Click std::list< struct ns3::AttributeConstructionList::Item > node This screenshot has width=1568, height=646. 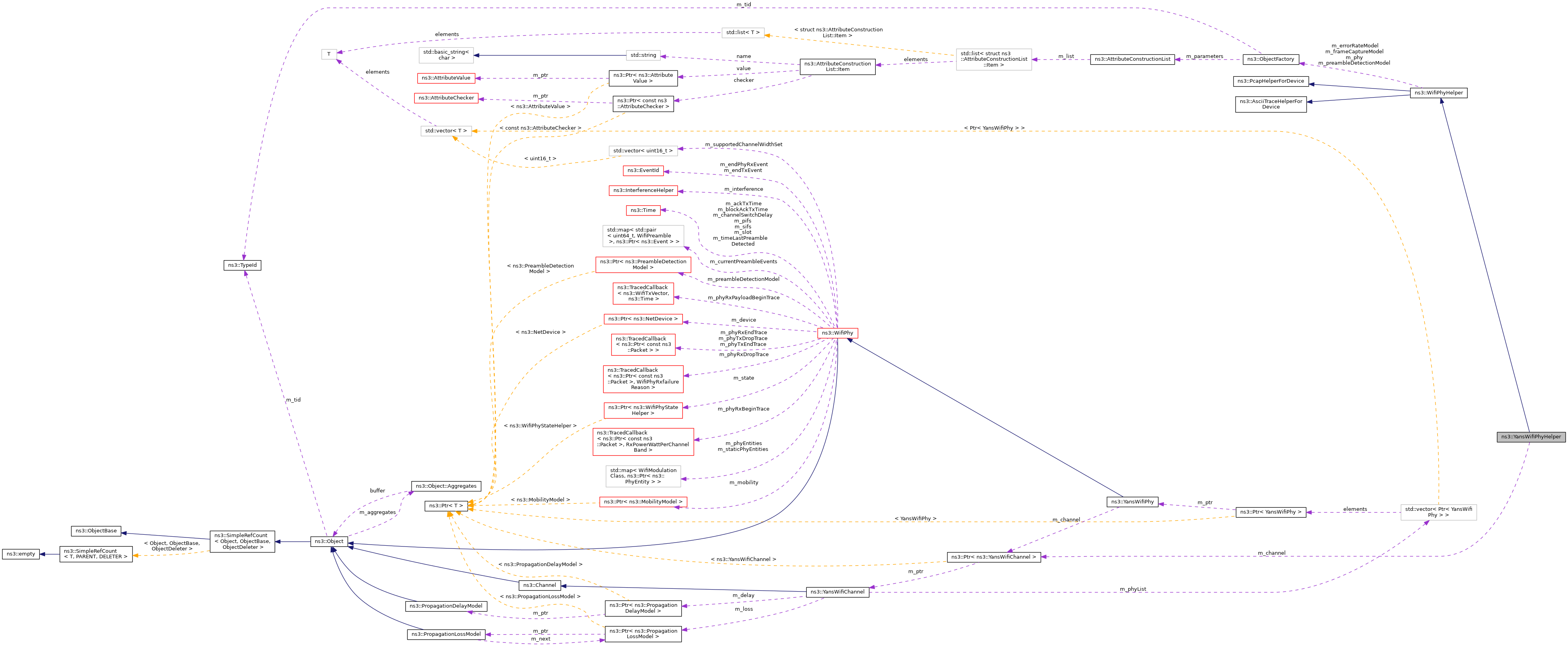pyautogui.click(x=994, y=60)
